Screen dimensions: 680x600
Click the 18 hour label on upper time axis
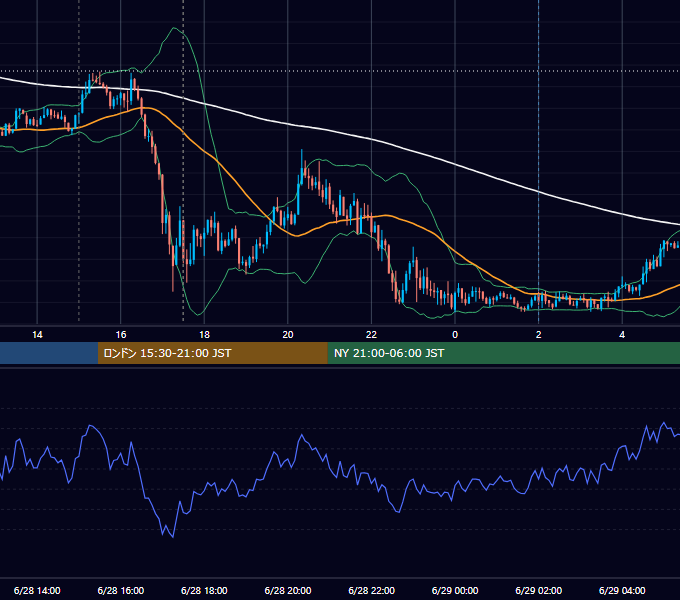204,335
